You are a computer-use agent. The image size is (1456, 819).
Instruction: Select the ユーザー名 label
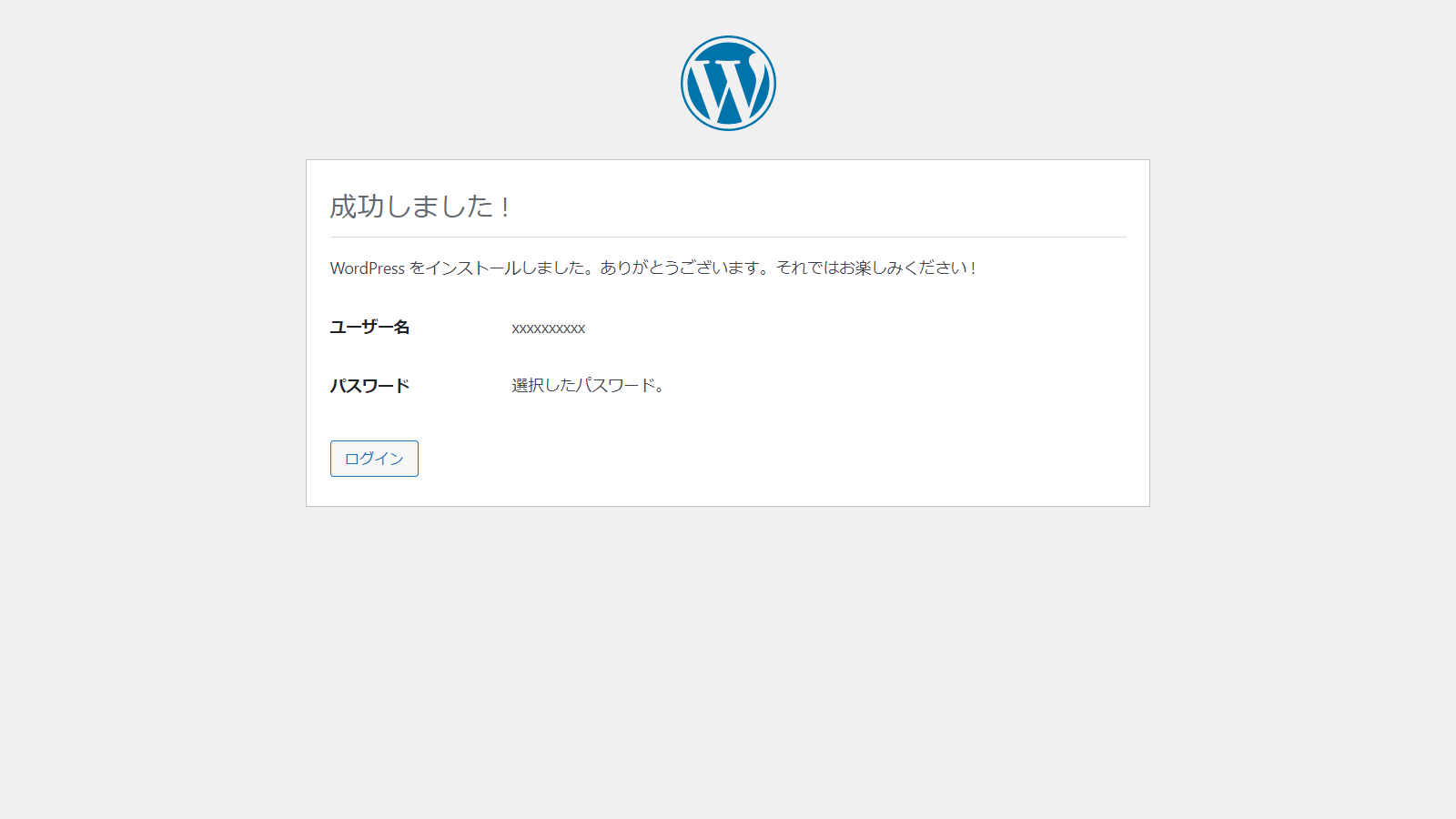369,328
